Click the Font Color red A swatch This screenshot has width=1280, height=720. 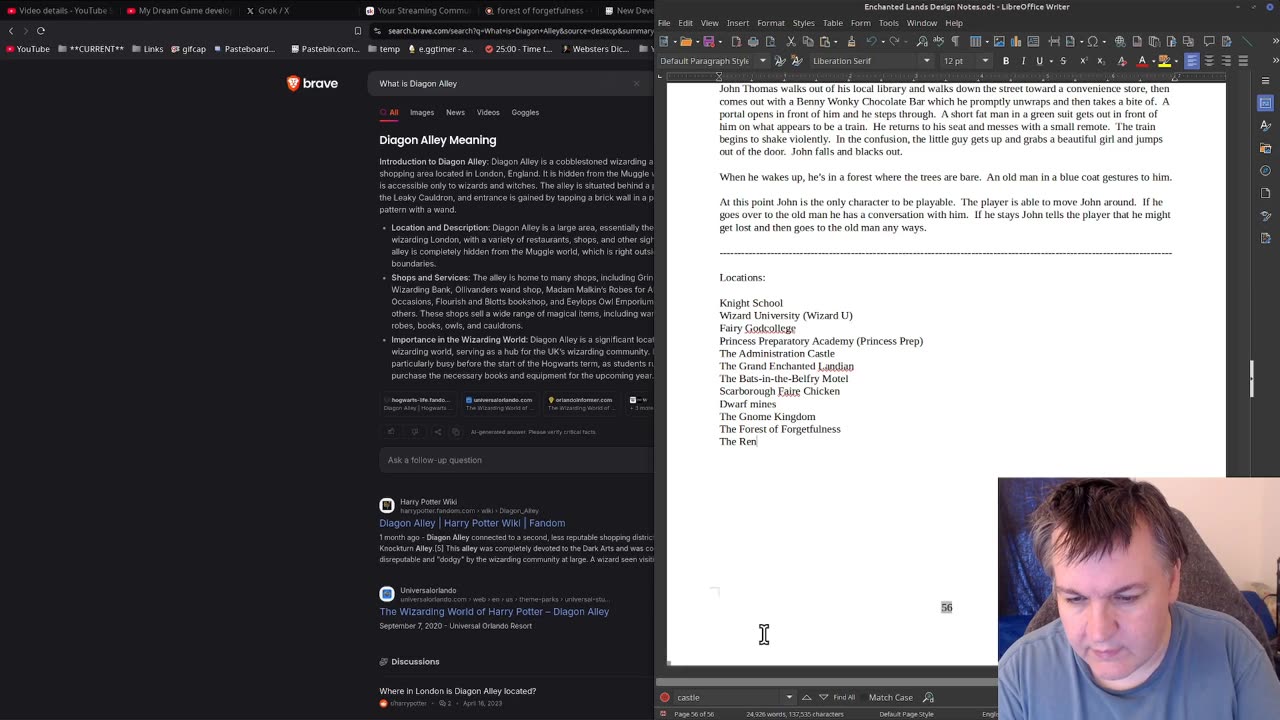point(1142,61)
